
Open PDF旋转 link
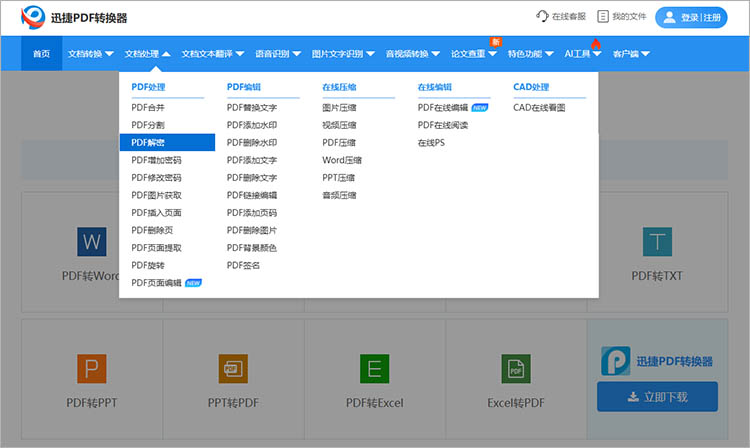[x=148, y=265]
